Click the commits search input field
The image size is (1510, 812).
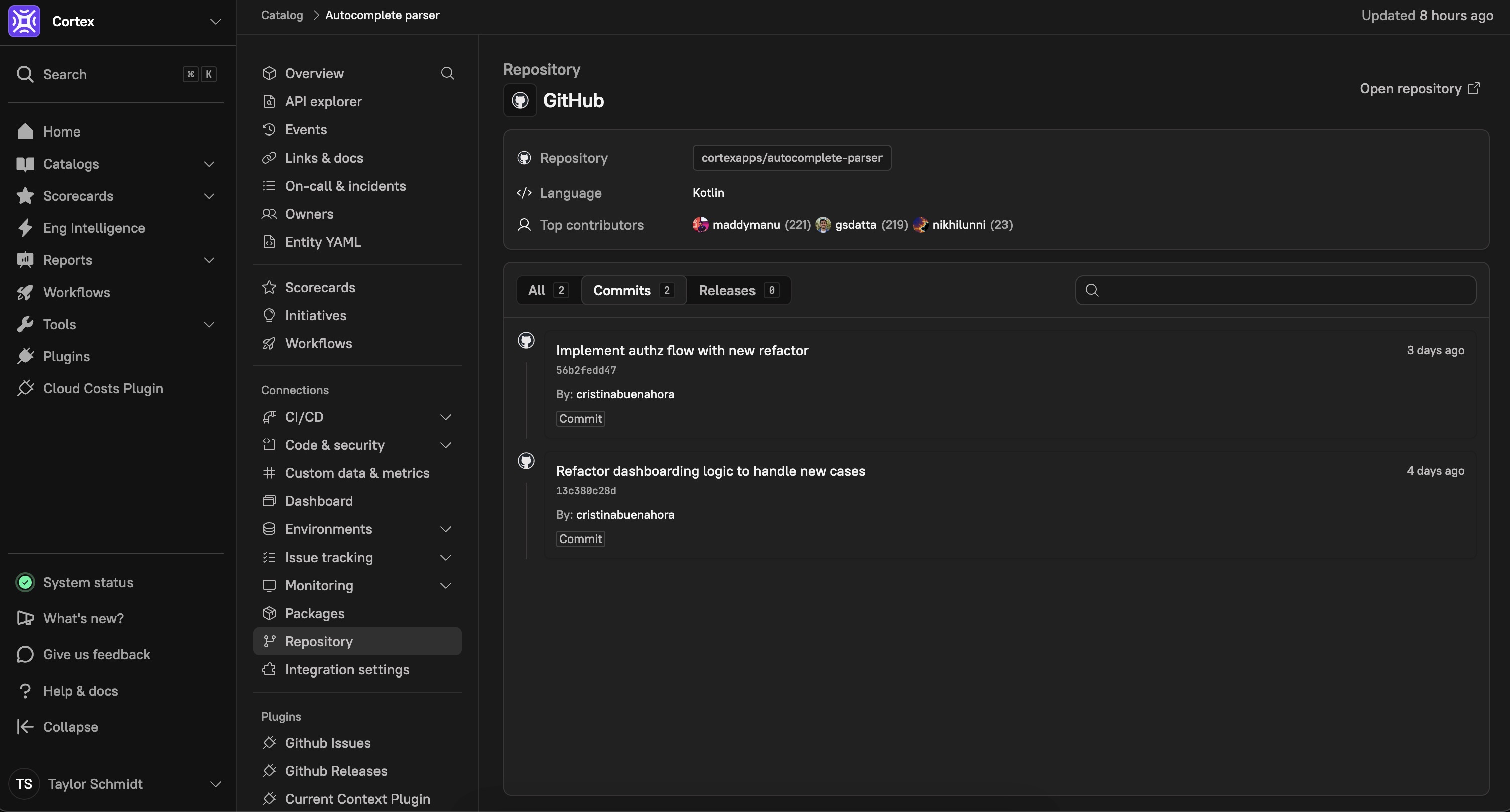1284,290
